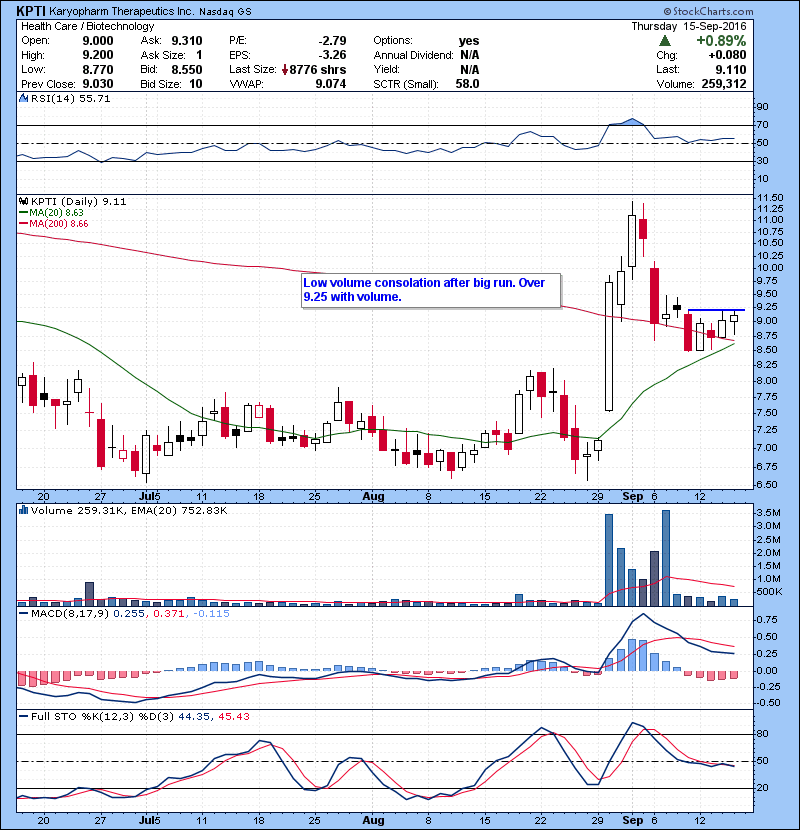Click the Bid Size value 10
Viewport: 800px width, 830px height.
[x=196, y=84]
